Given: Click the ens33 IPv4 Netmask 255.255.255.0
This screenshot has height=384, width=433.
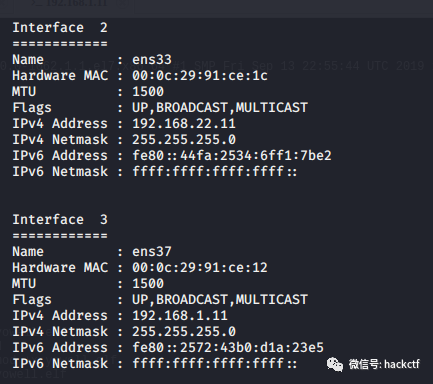Looking at the screenshot, I should [x=184, y=140].
